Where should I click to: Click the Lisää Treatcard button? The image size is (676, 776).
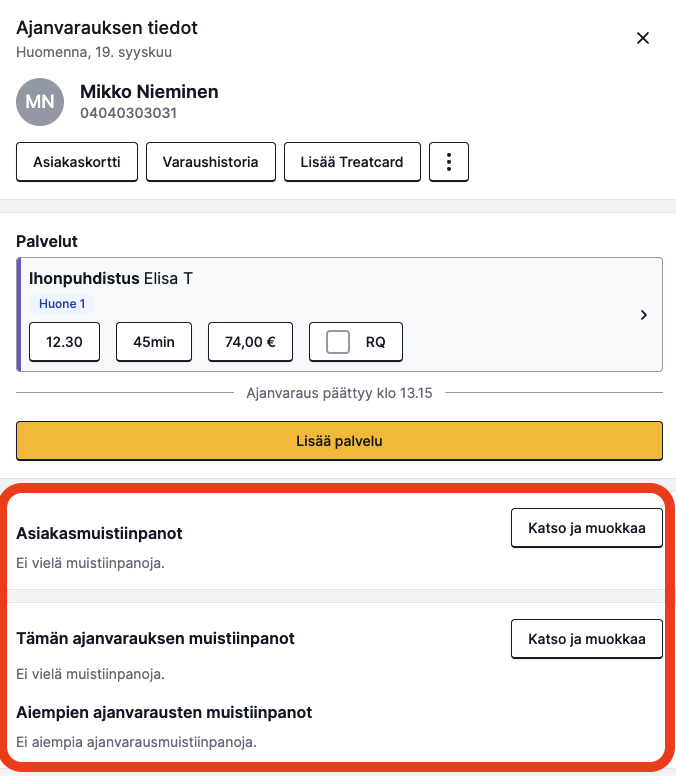(x=352, y=162)
